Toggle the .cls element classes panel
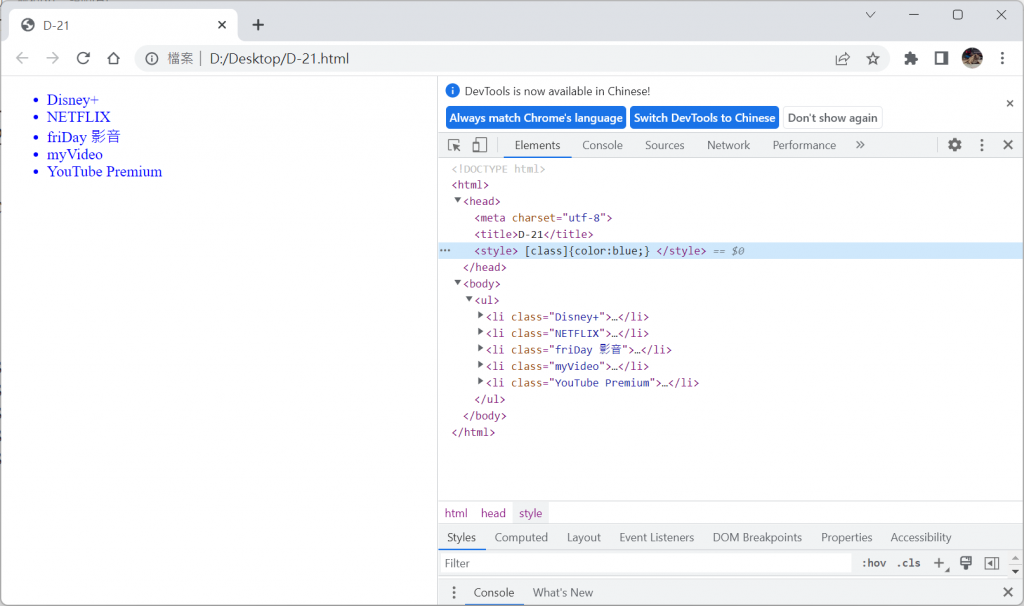Viewport: 1024px width, 606px height. tap(908, 563)
